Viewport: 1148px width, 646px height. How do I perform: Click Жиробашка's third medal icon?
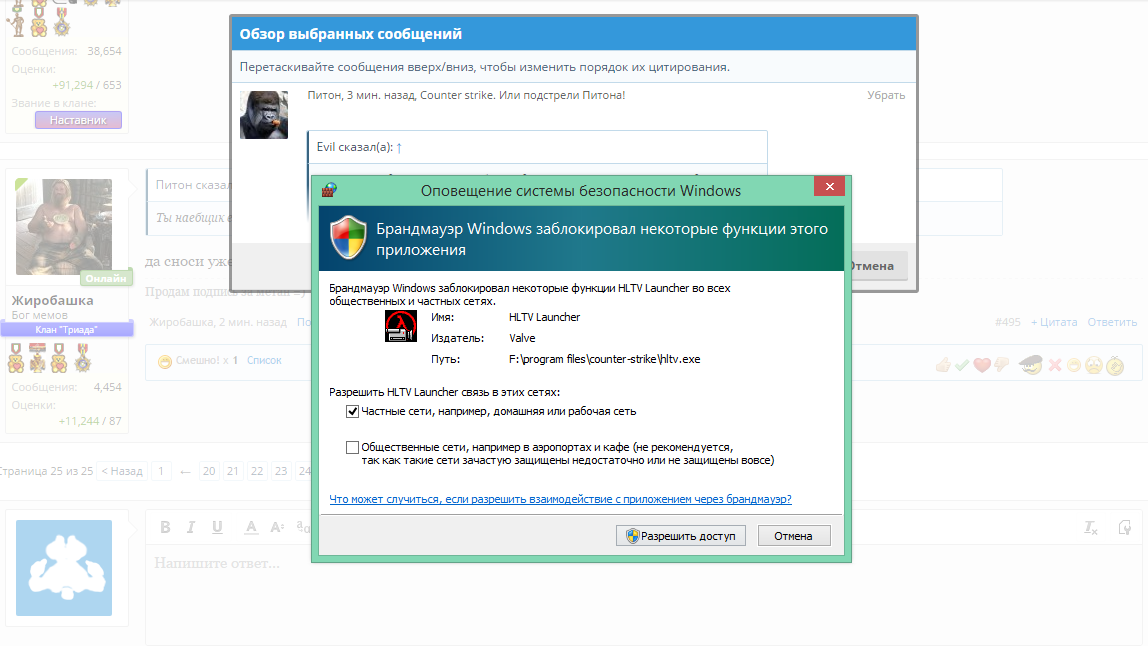(x=59, y=358)
